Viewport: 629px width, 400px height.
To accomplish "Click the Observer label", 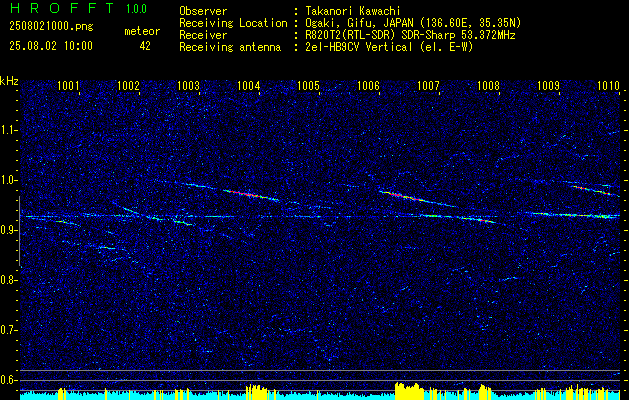I will coord(203,11).
